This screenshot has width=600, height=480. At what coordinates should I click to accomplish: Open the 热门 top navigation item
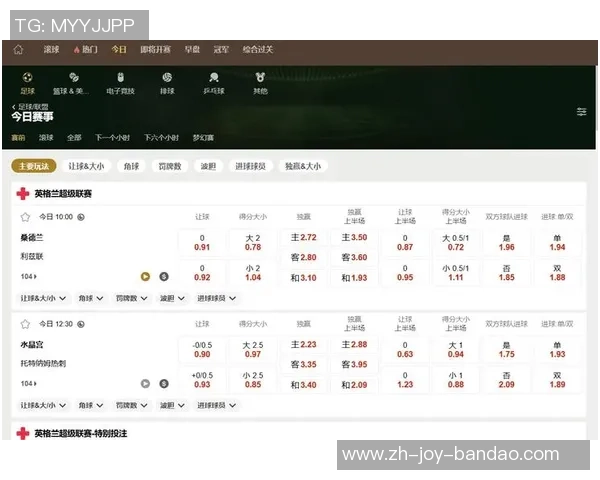pos(86,49)
